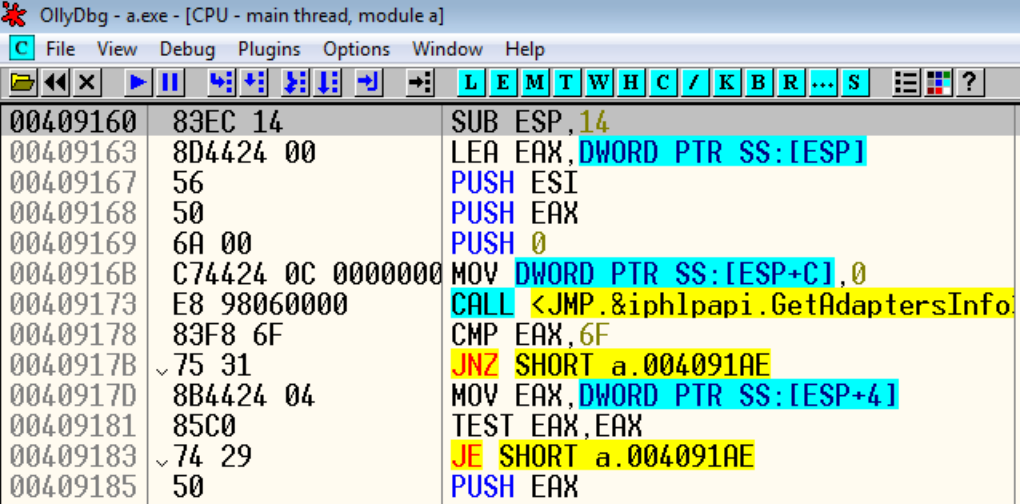This screenshot has width=1020, height=504.
Task: Open CPU window with C toolbar button
Action: tap(663, 82)
